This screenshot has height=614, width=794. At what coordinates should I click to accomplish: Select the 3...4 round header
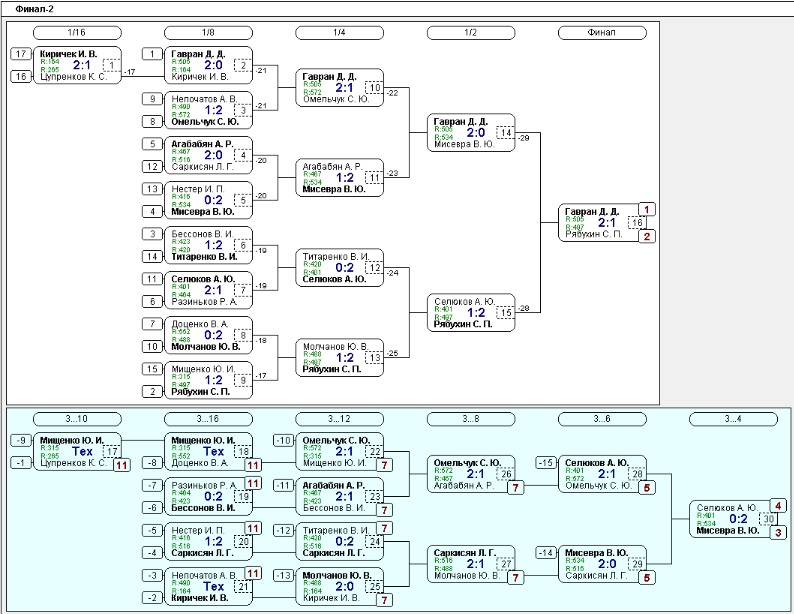(733, 419)
